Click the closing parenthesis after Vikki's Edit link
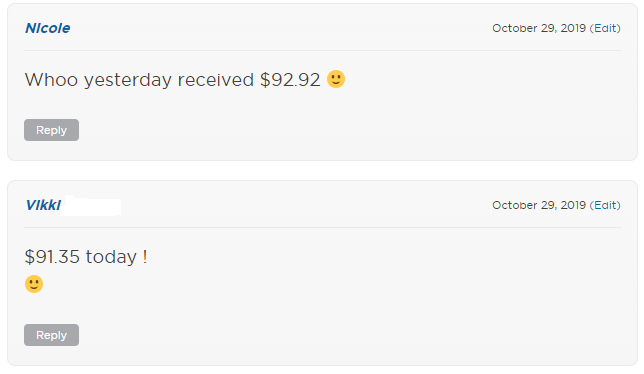The image size is (644, 374). coord(619,205)
